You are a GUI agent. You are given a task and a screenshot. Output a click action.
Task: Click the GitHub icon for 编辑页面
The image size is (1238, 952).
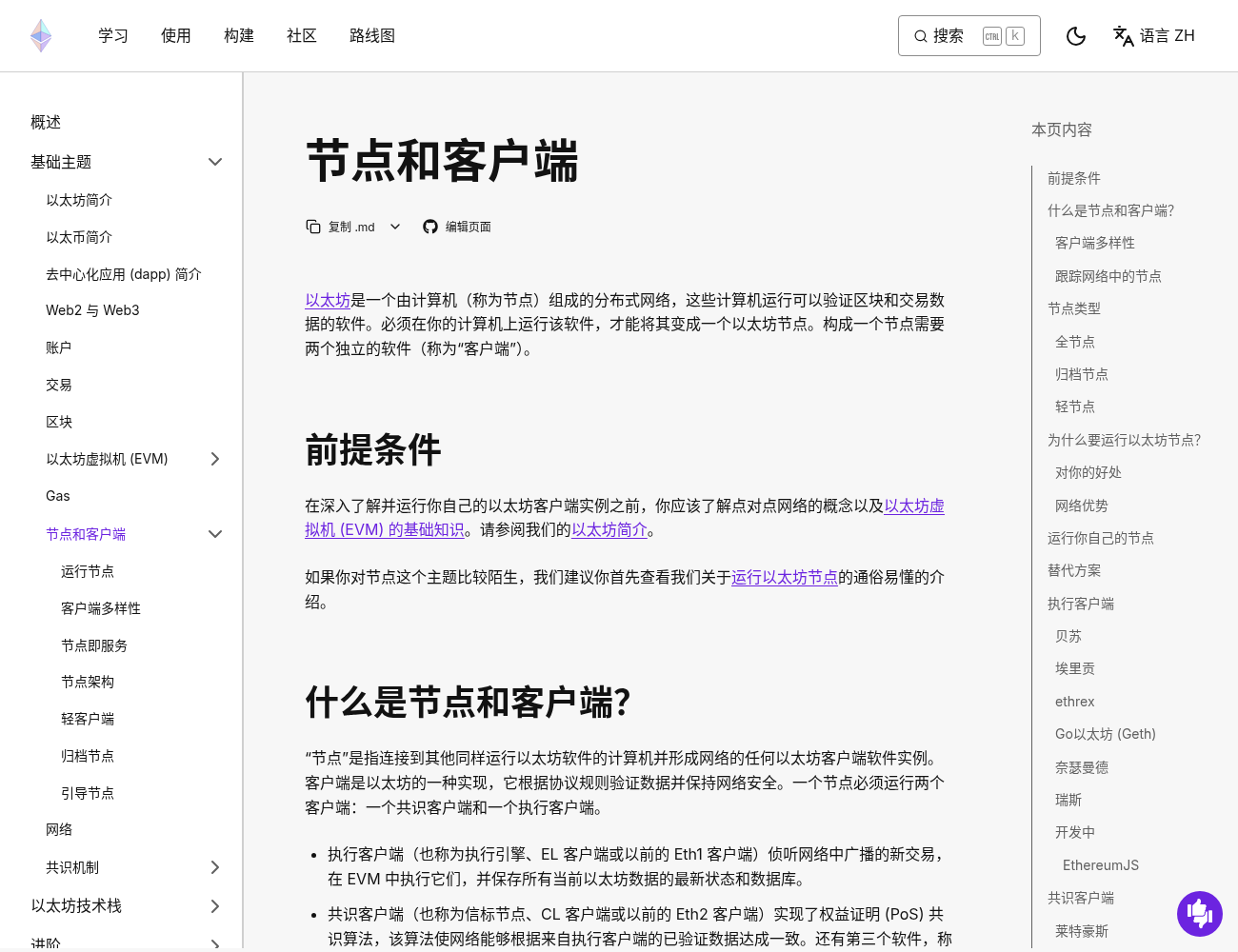coord(430,227)
